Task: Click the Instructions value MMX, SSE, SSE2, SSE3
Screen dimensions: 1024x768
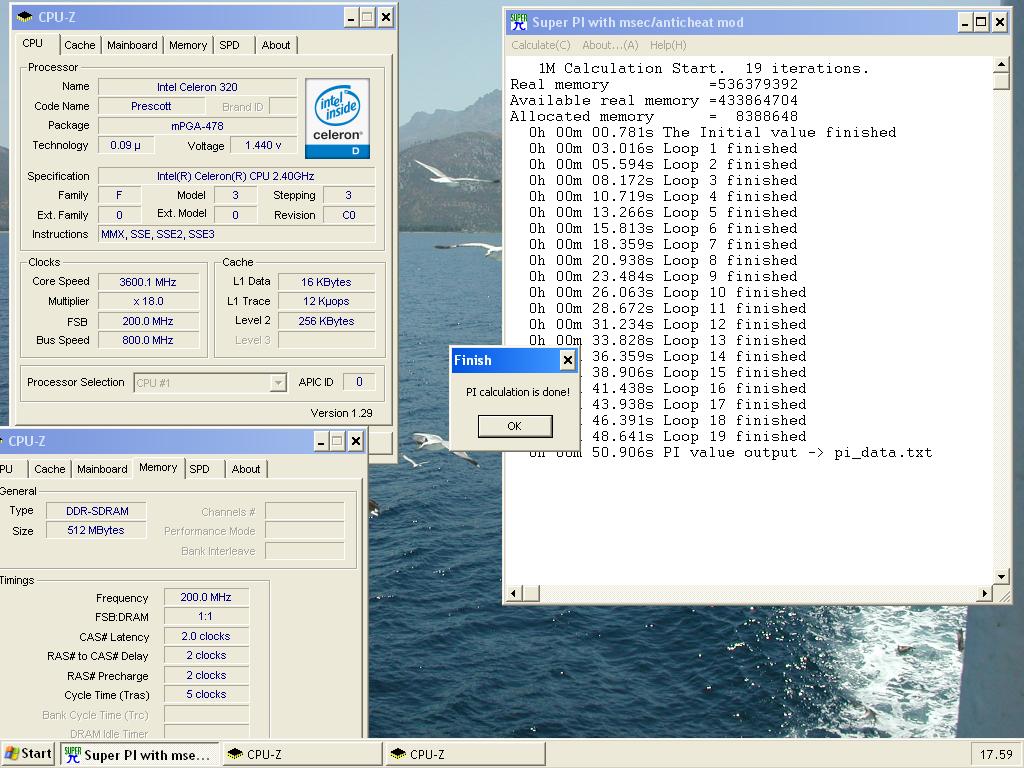Action: click(x=236, y=234)
